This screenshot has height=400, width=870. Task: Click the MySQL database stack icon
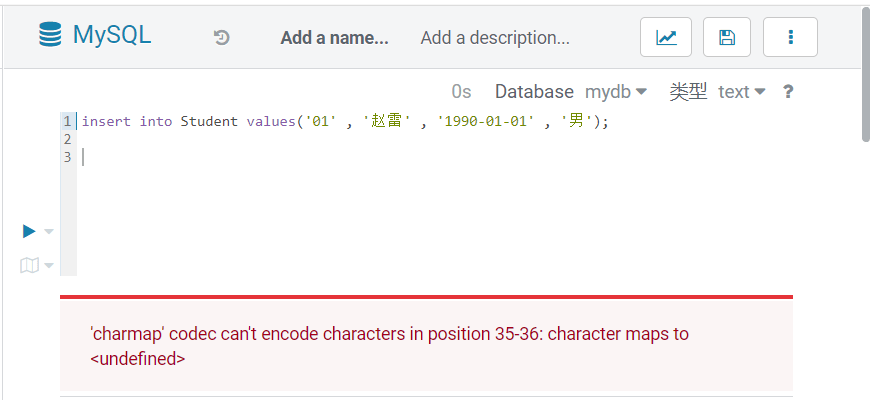point(50,36)
